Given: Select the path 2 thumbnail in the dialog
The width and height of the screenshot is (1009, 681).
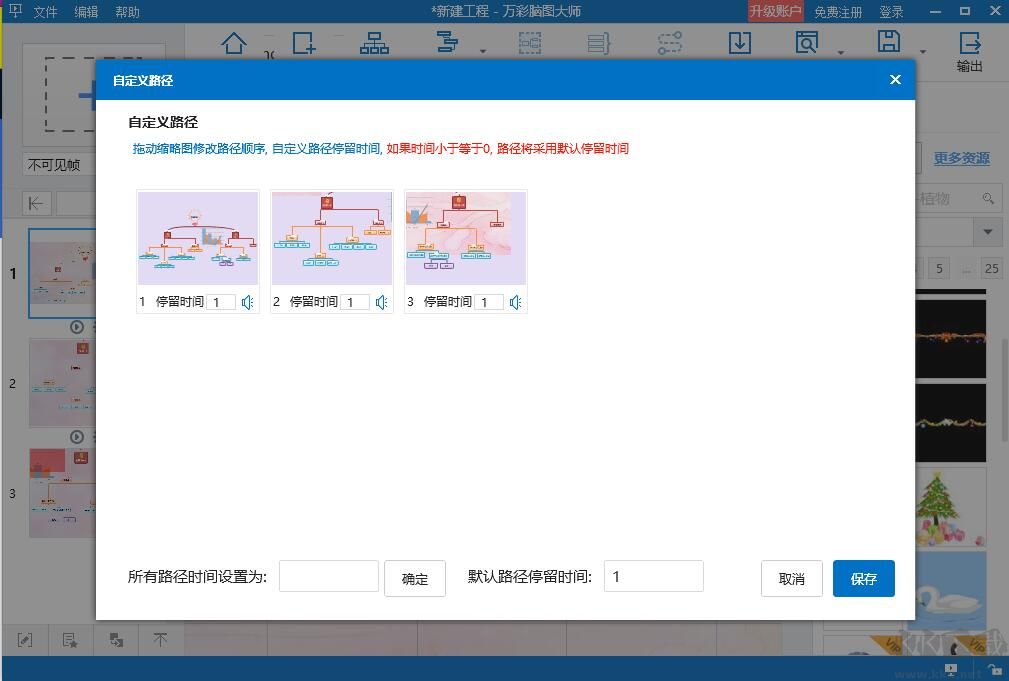Looking at the screenshot, I should coord(331,237).
